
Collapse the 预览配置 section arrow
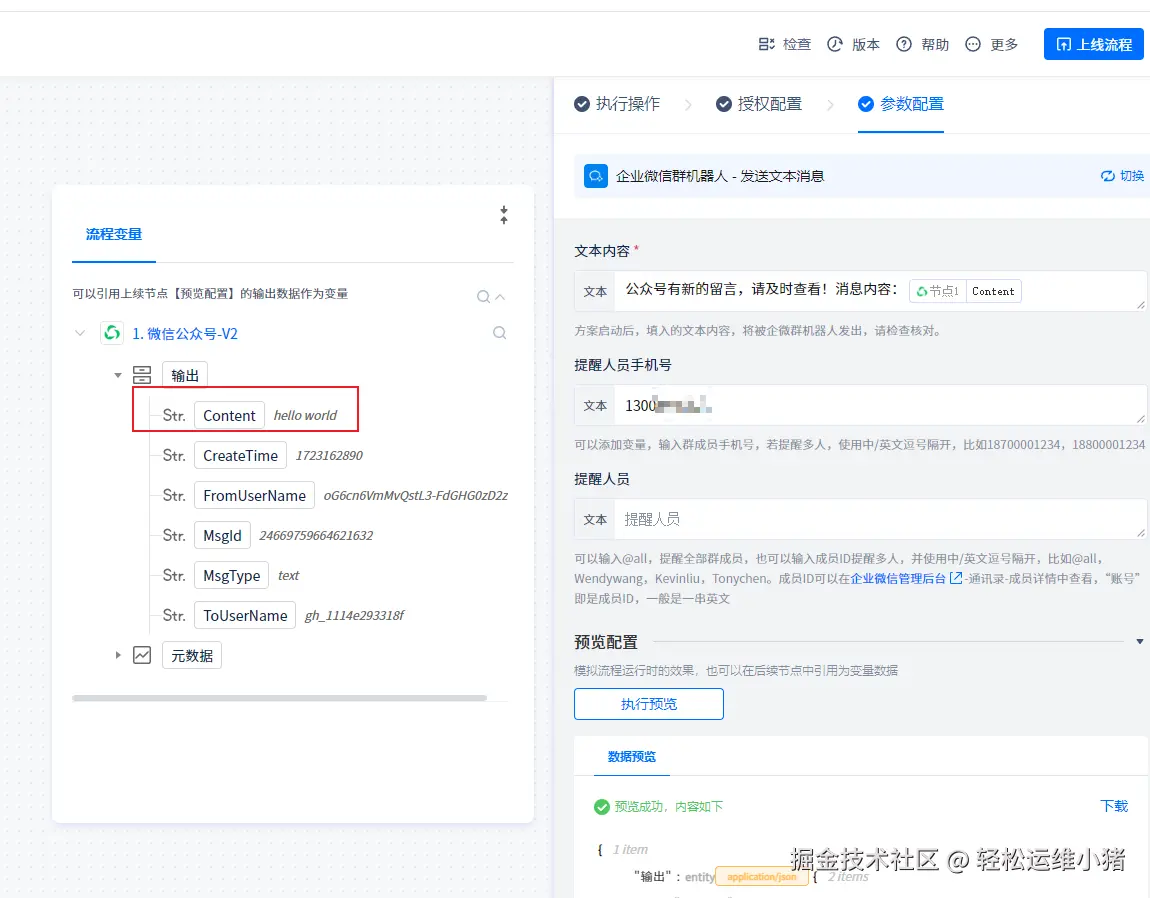coord(1140,641)
